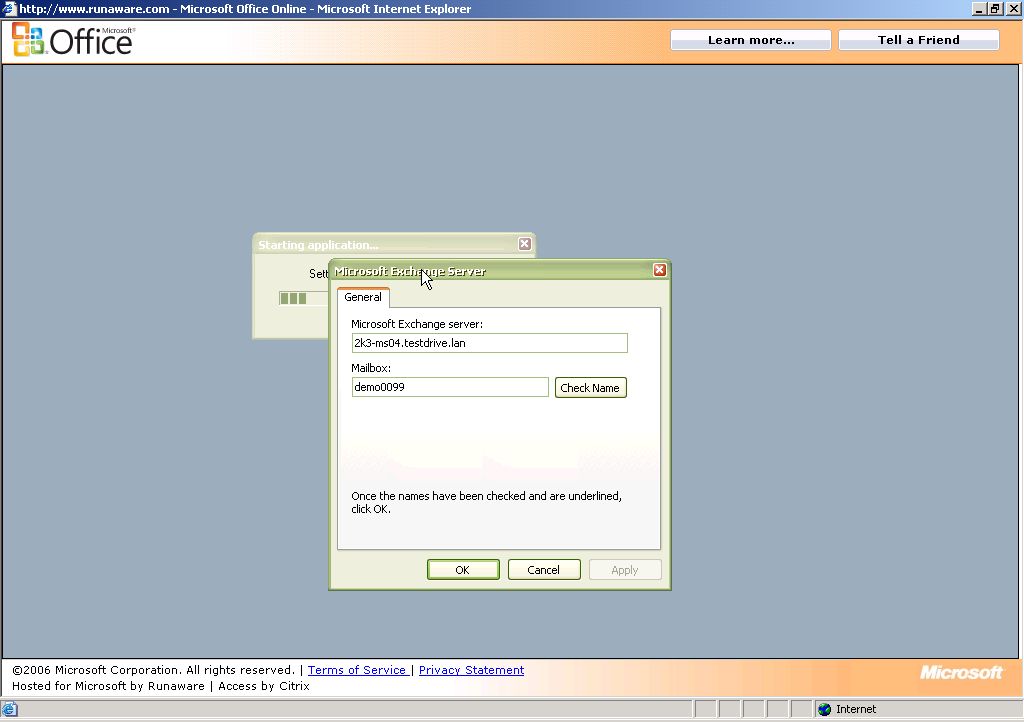This screenshot has width=1024, height=722.
Task: Click into the Mailbox text field
Action: coord(450,387)
